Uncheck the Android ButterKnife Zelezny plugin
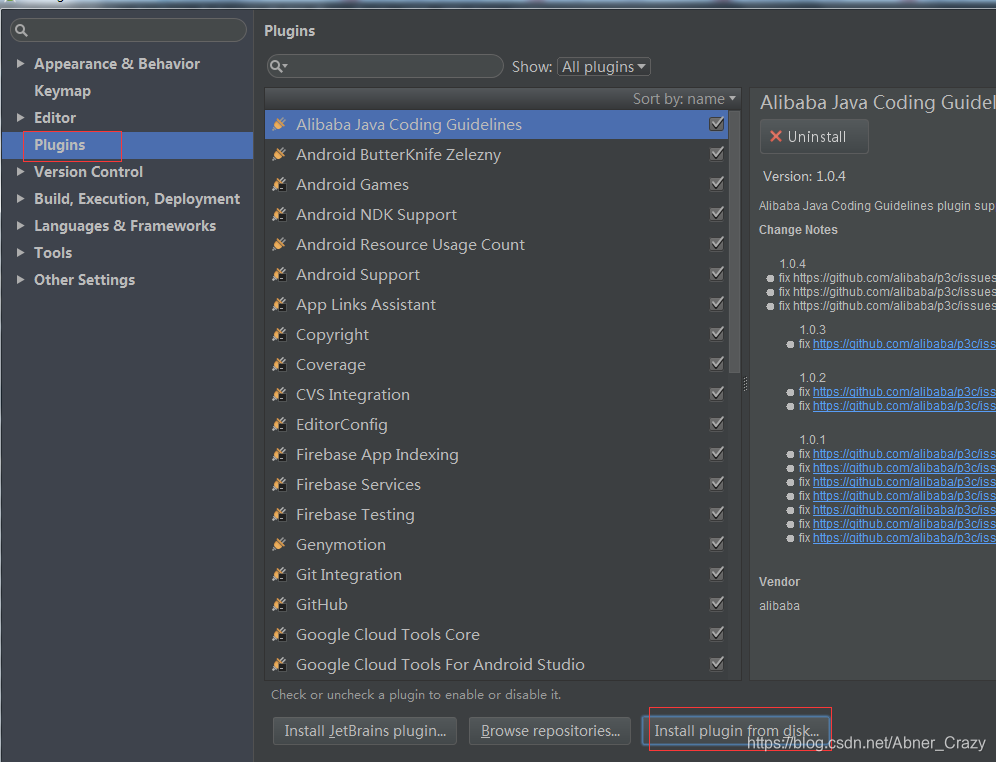The image size is (996, 762). pyautogui.click(x=717, y=154)
